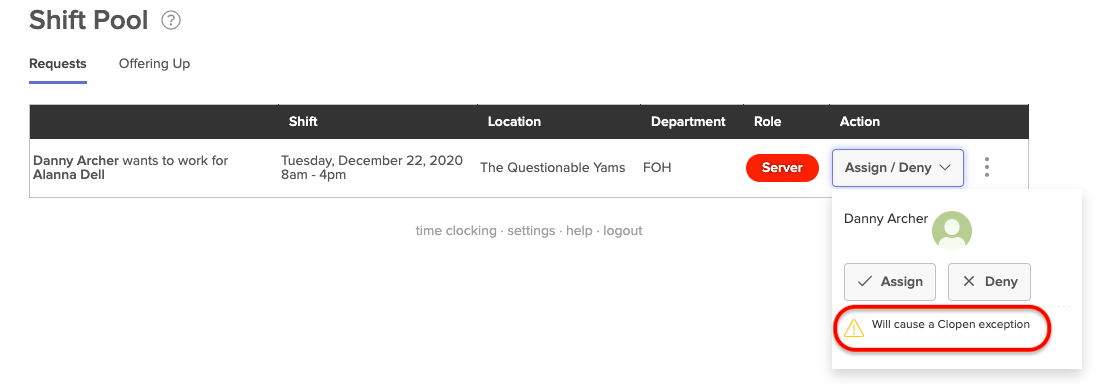The image size is (1098, 384).
Task: Switch to the Offering Up tab
Action: (x=154, y=64)
